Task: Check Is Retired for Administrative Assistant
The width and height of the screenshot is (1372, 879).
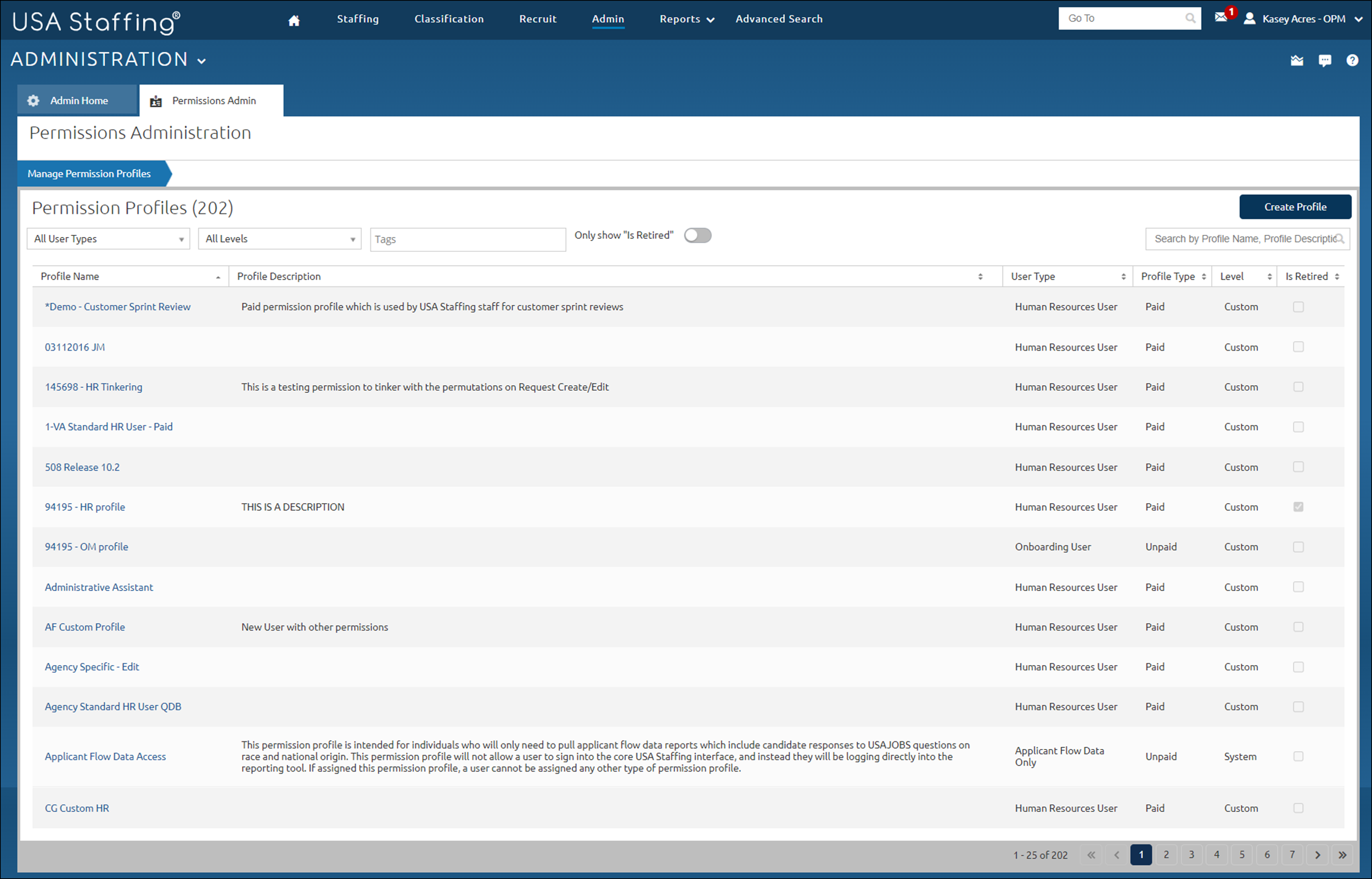Action: tap(1299, 587)
